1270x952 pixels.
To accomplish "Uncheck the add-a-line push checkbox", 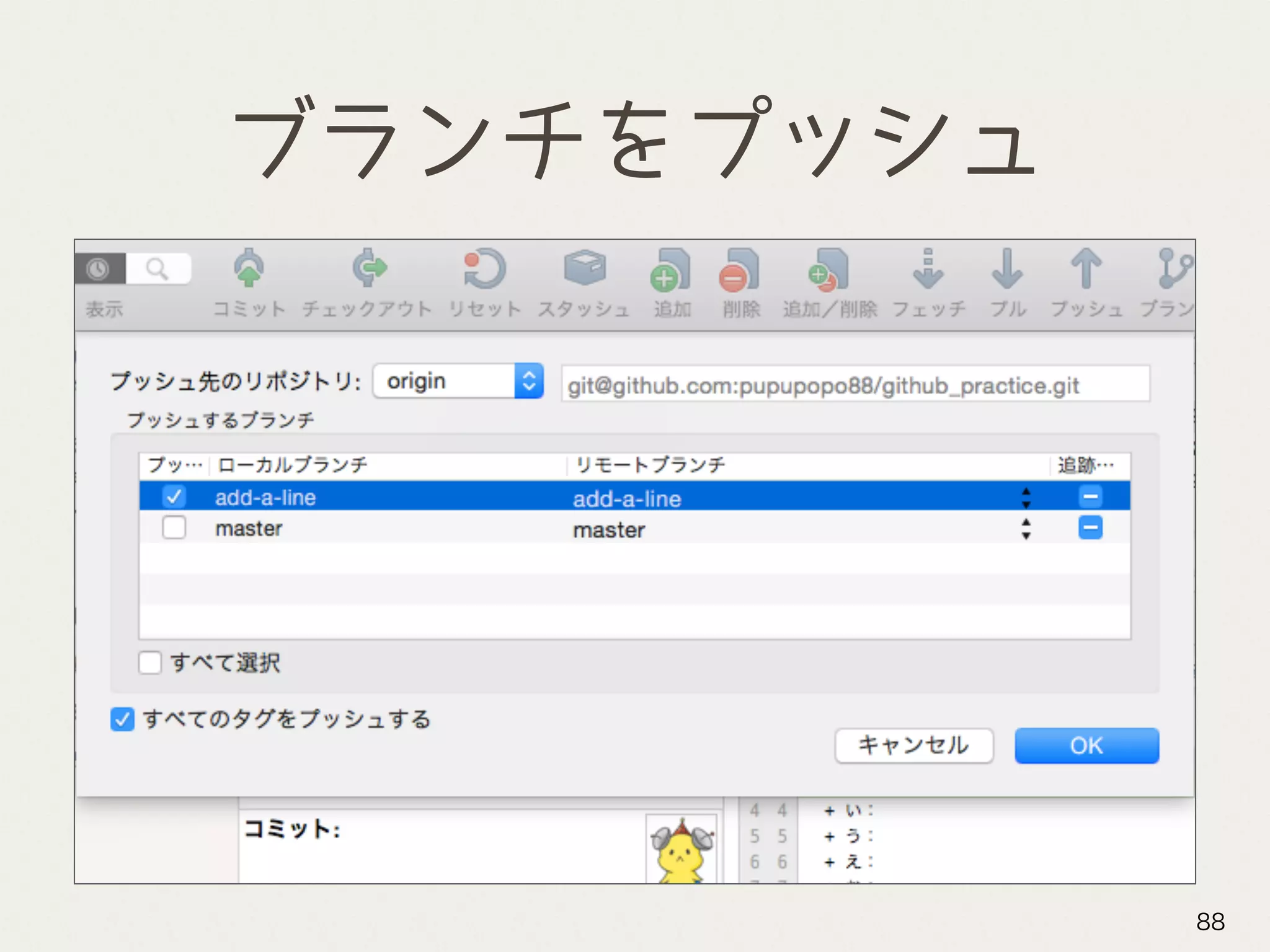I will tap(174, 496).
